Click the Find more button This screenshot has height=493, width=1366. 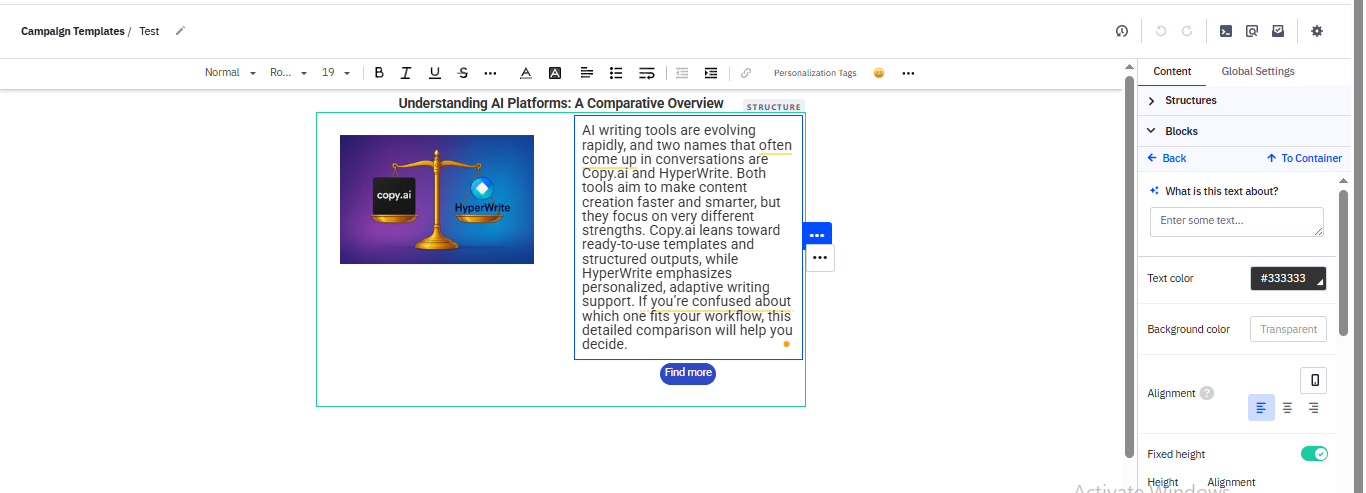tap(688, 373)
